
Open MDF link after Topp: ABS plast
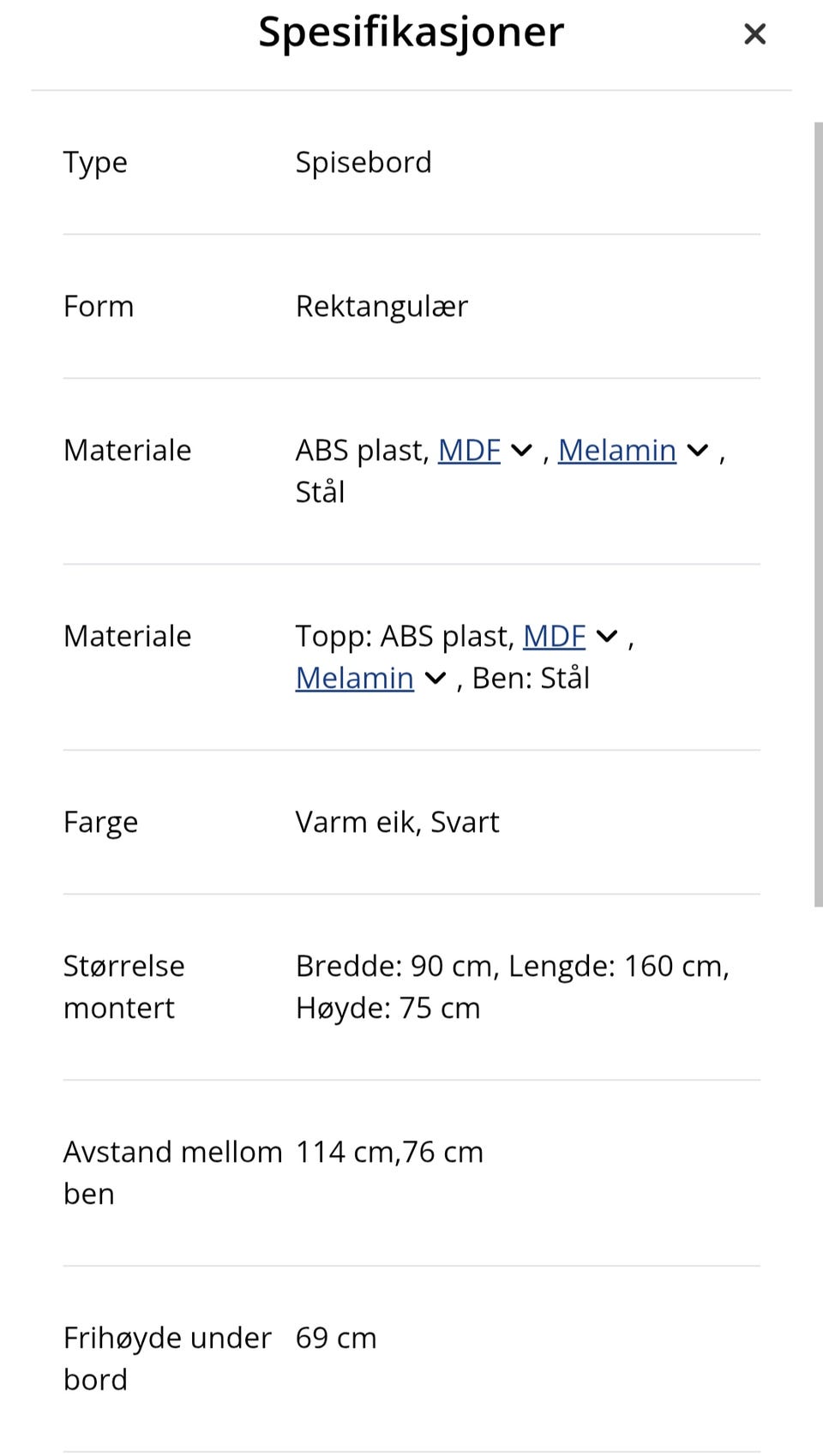[554, 636]
